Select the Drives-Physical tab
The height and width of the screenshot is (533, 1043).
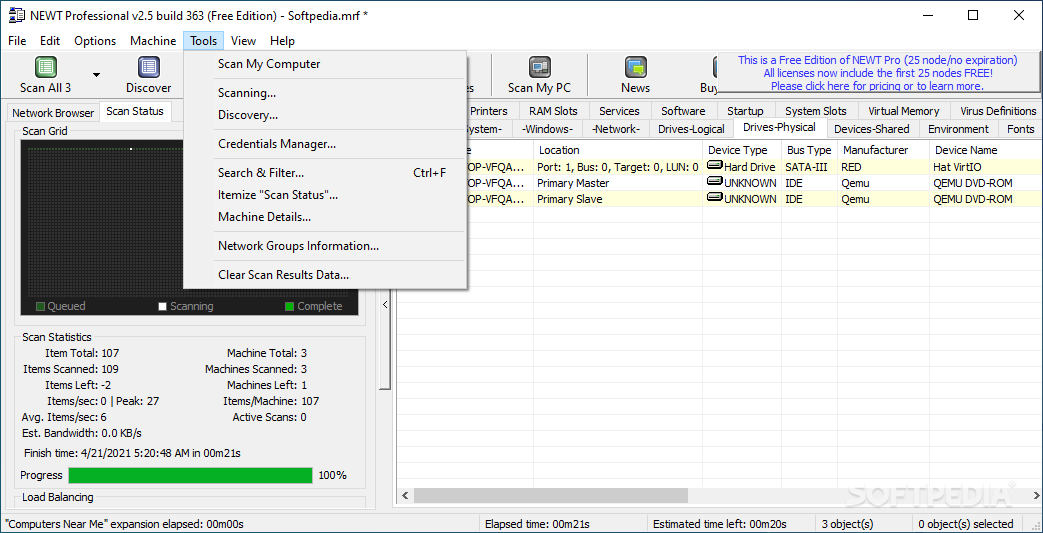pos(780,127)
